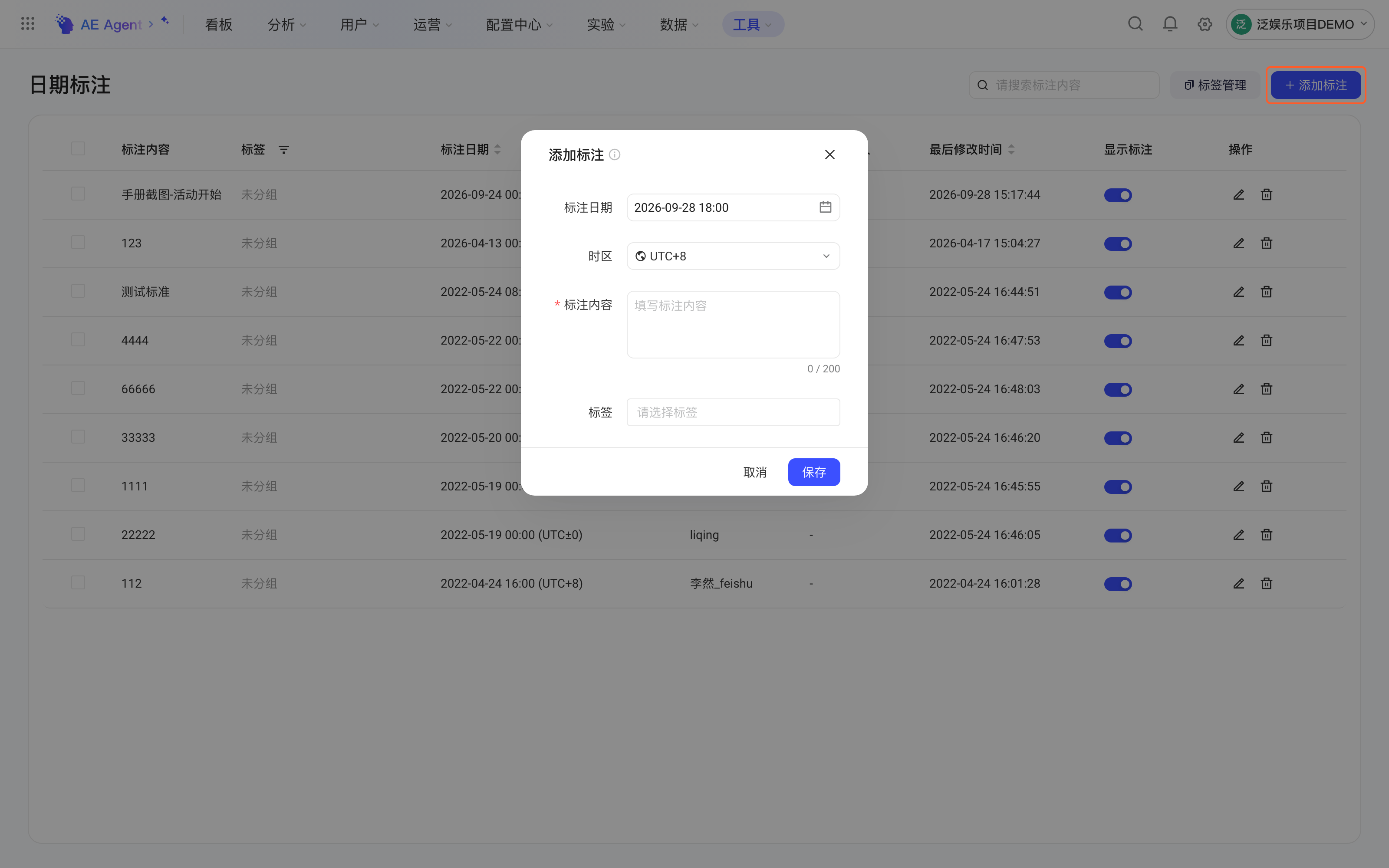Screen dimensions: 1389x868
Task: Open the calendar picker icon in 标注日期
Action: click(825, 207)
